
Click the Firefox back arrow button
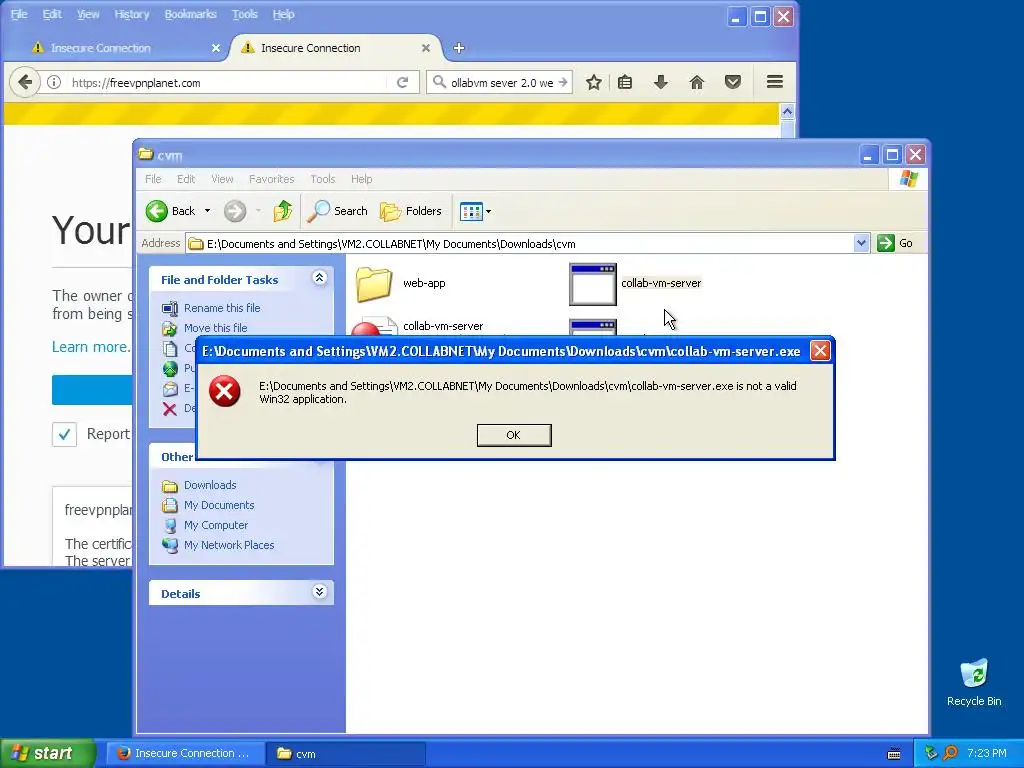pos(25,82)
